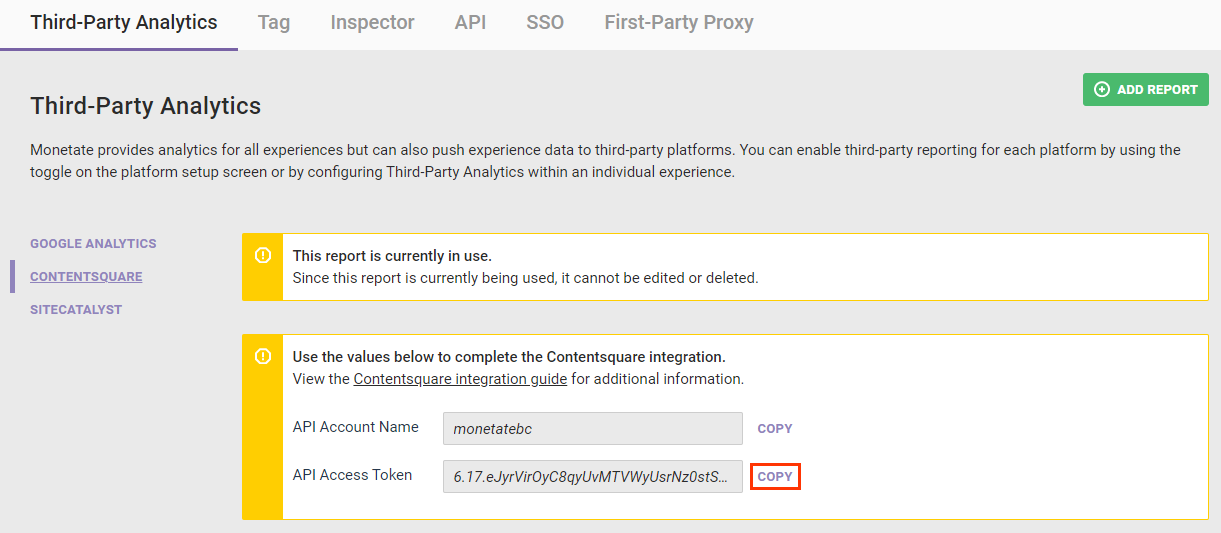
Task: Click the API Account Name field
Action: 593,428
